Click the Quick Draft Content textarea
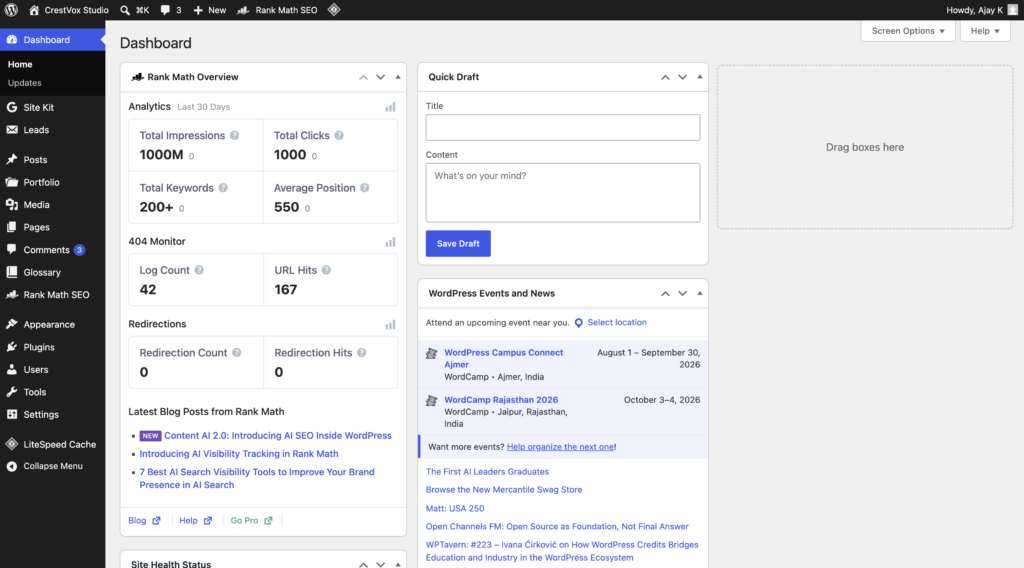 point(563,193)
